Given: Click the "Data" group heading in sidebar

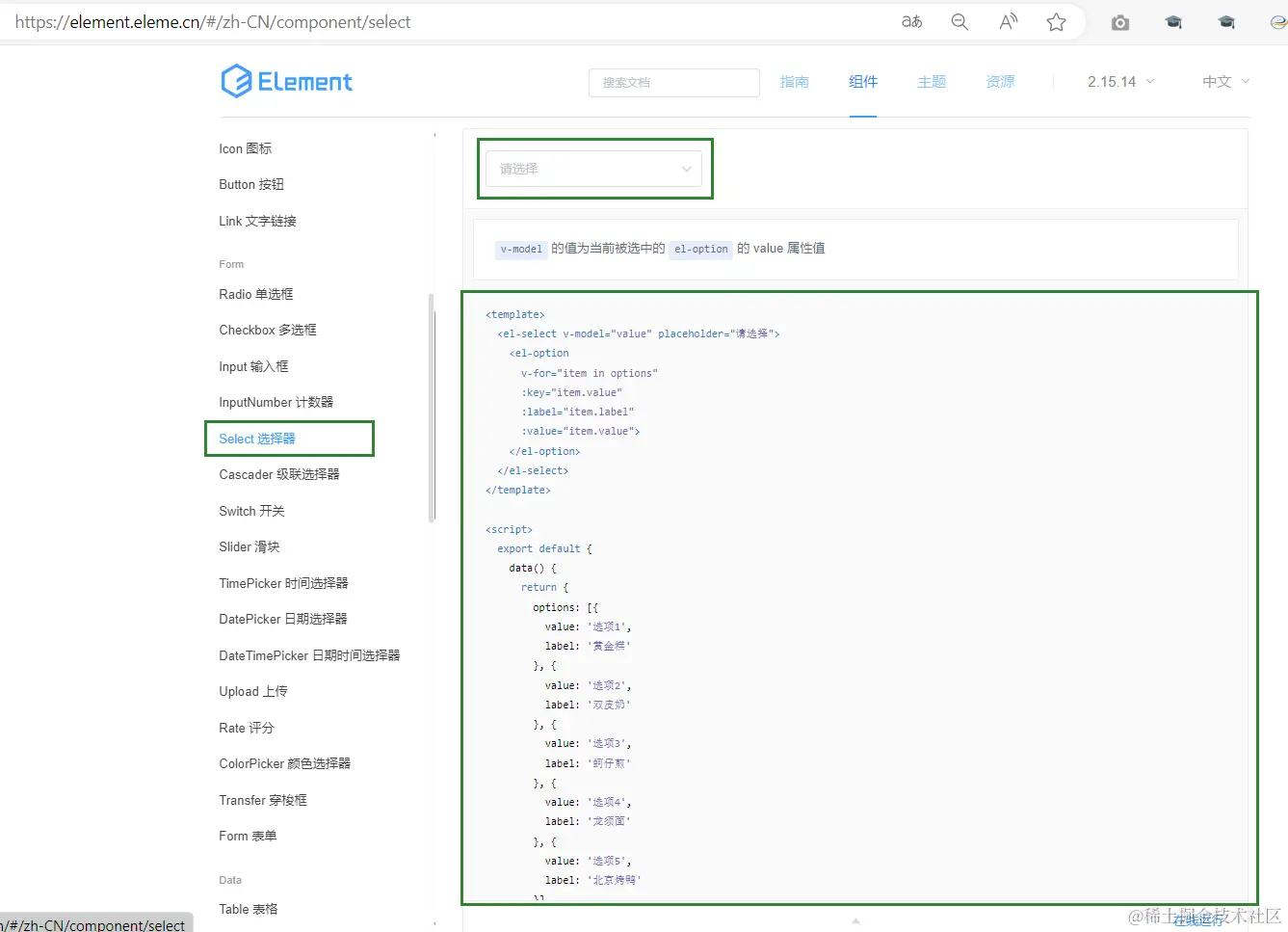Looking at the screenshot, I should click(x=230, y=880).
